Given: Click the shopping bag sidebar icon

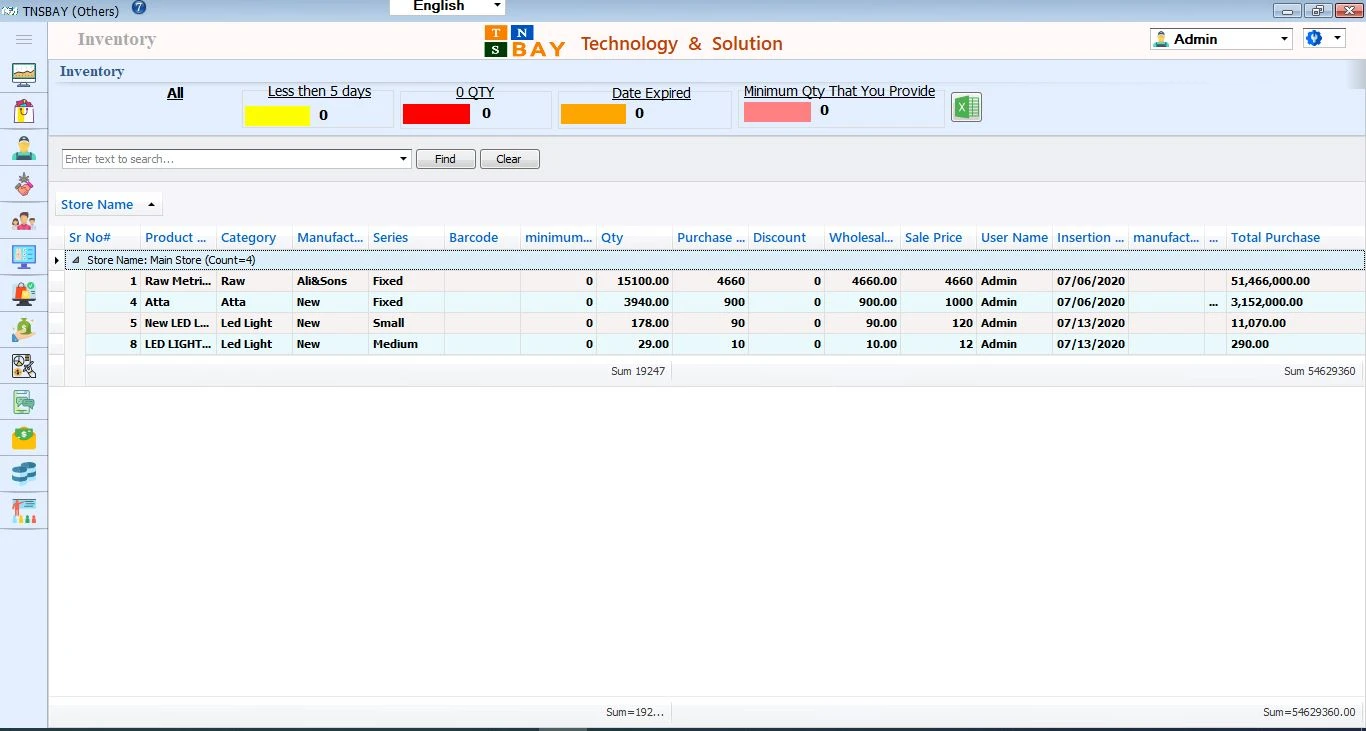Looking at the screenshot, I should (24, 111).
